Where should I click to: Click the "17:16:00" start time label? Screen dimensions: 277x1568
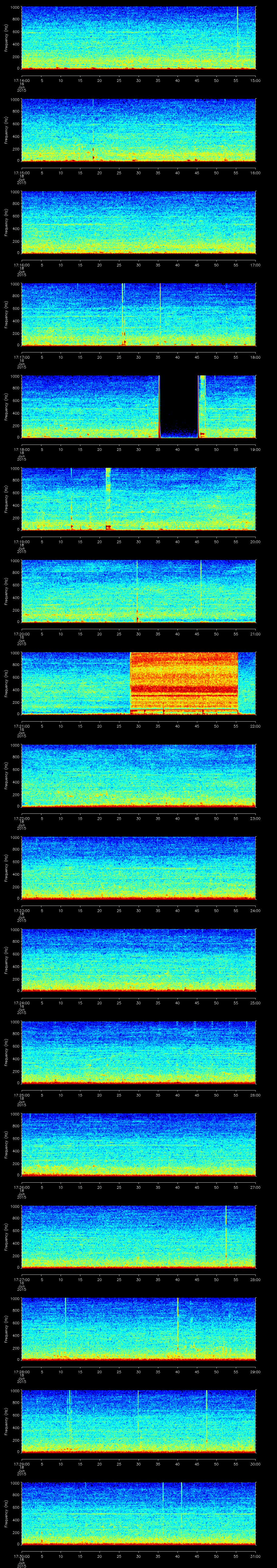[21, 265]
